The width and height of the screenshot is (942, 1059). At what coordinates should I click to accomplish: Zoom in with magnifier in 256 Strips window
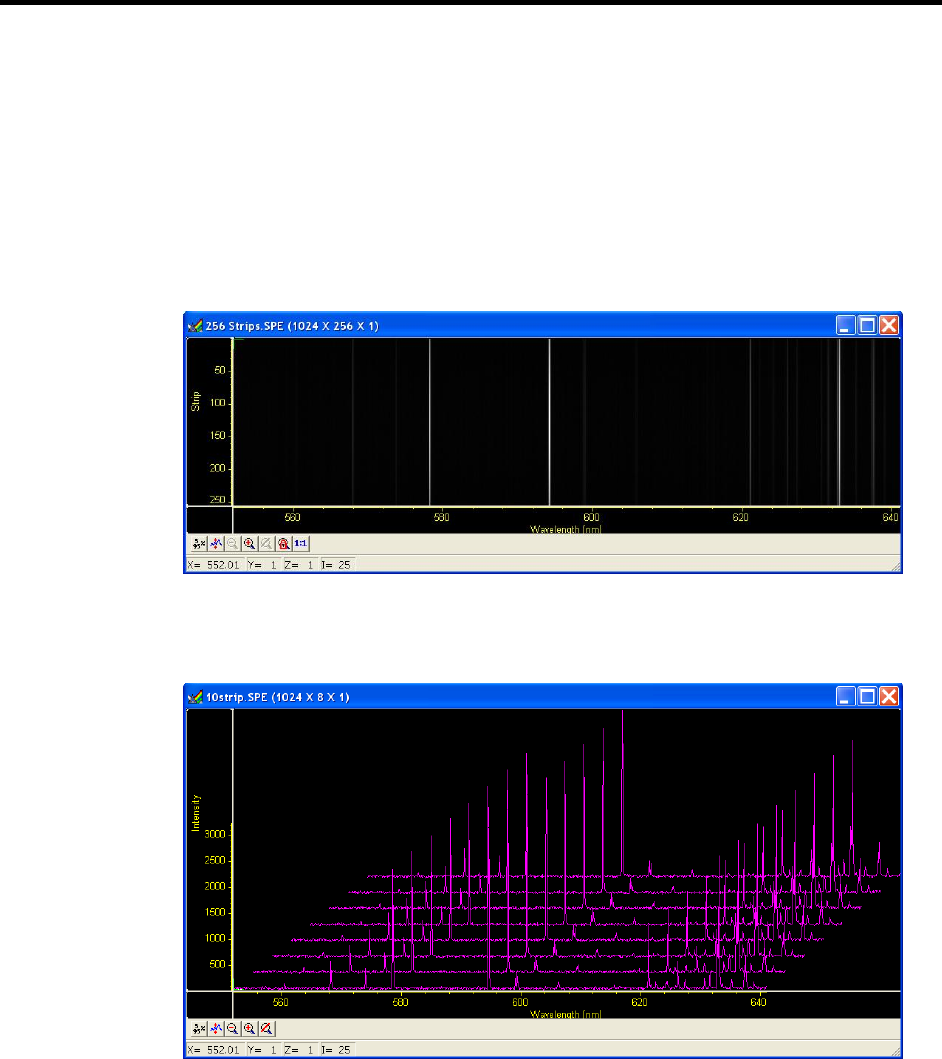[x=250, y=544]
